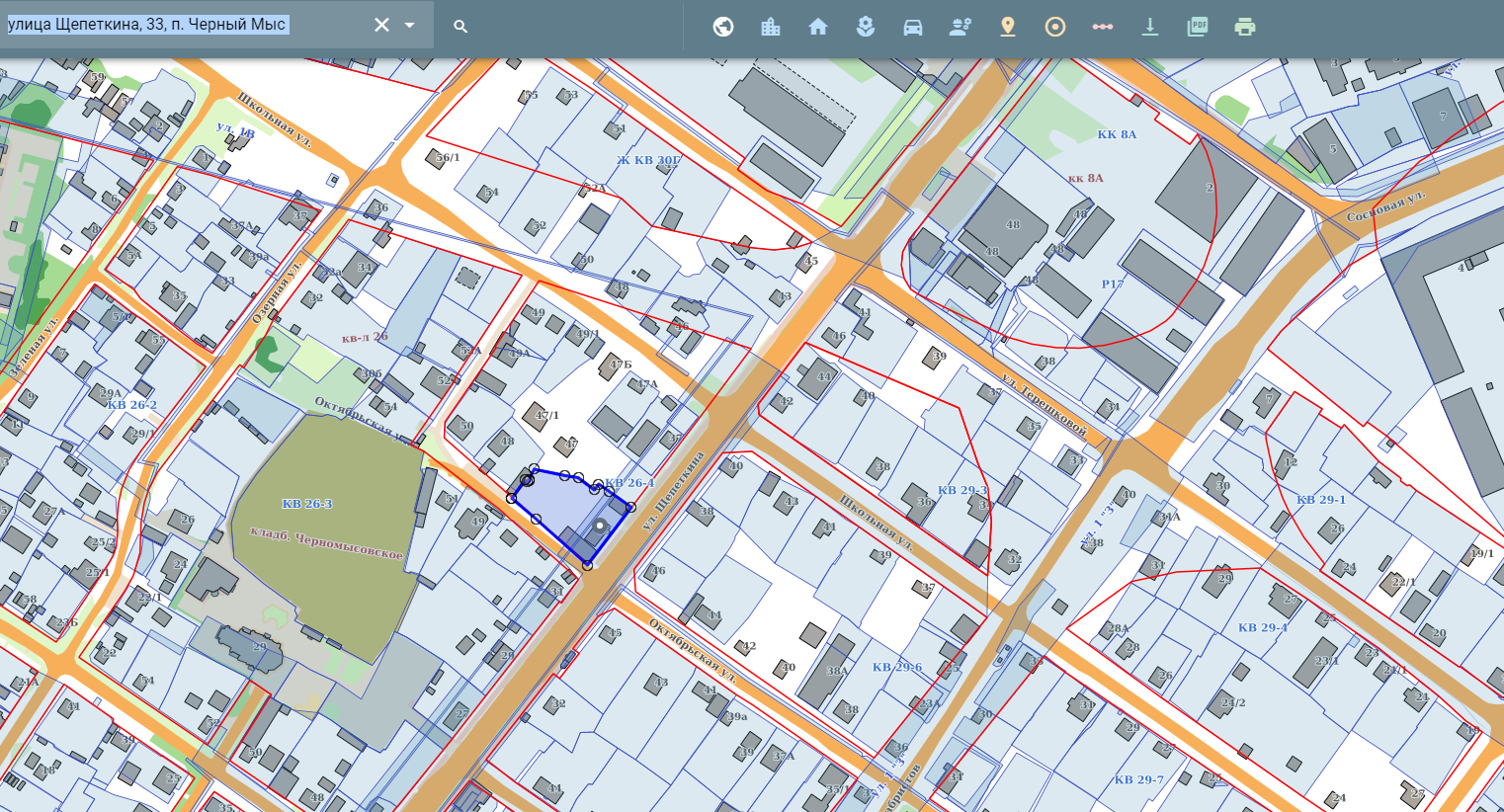The image size is (1504, 812).
Task: Export the map as PDF
Action: click(x=1198, y=27)
